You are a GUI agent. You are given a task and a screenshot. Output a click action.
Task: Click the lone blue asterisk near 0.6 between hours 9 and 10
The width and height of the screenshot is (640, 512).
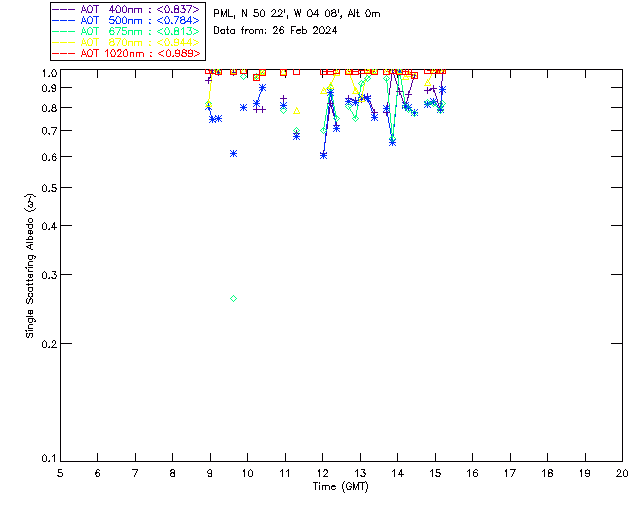pyautogui.click(x=233, y=154)
